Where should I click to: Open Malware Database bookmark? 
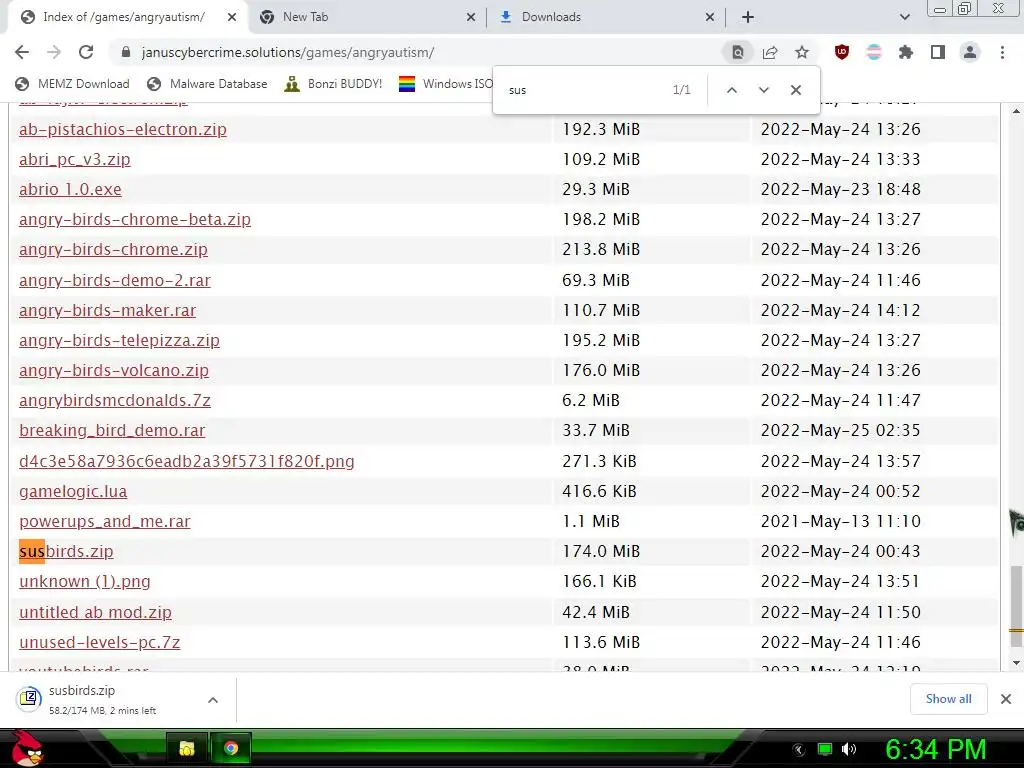click(207, 84)
